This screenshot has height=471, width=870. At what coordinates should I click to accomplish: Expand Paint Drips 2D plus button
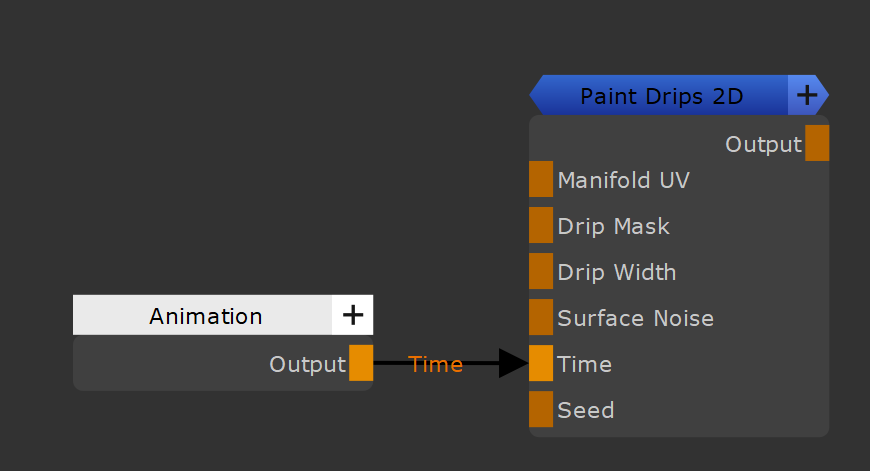point(806,95)
